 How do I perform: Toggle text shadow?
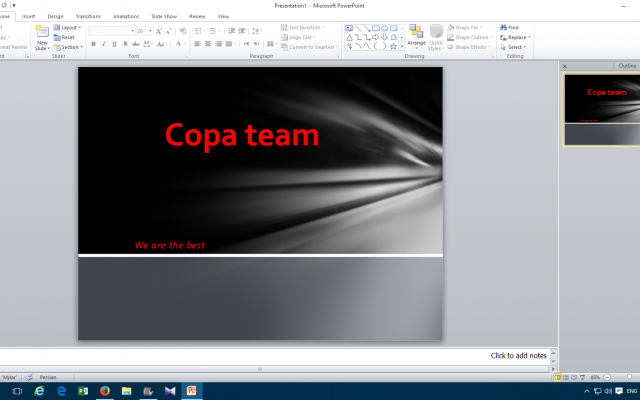click(x=125, y=44)
